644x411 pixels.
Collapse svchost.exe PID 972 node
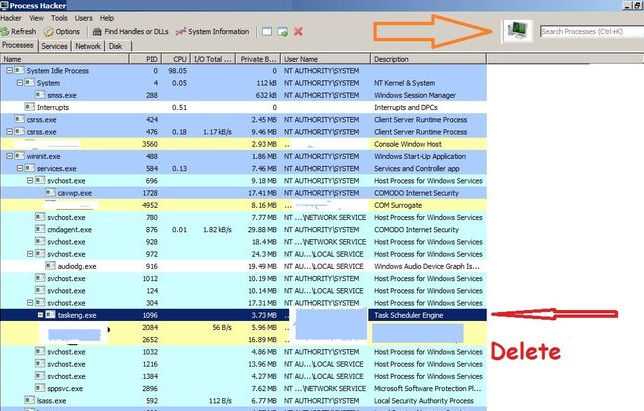30,254
